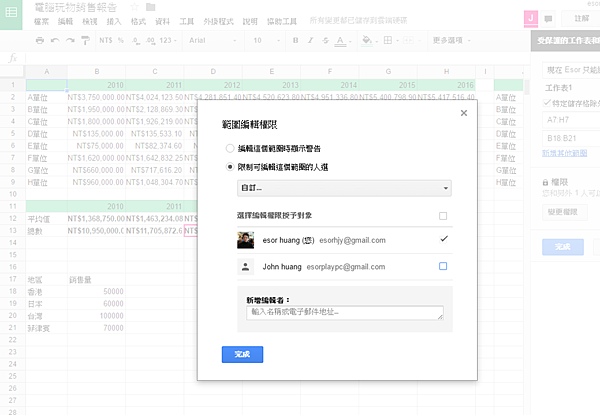Open the 說明 menu
This screenshot has width=600, height=415.
(x=250, y=21)
